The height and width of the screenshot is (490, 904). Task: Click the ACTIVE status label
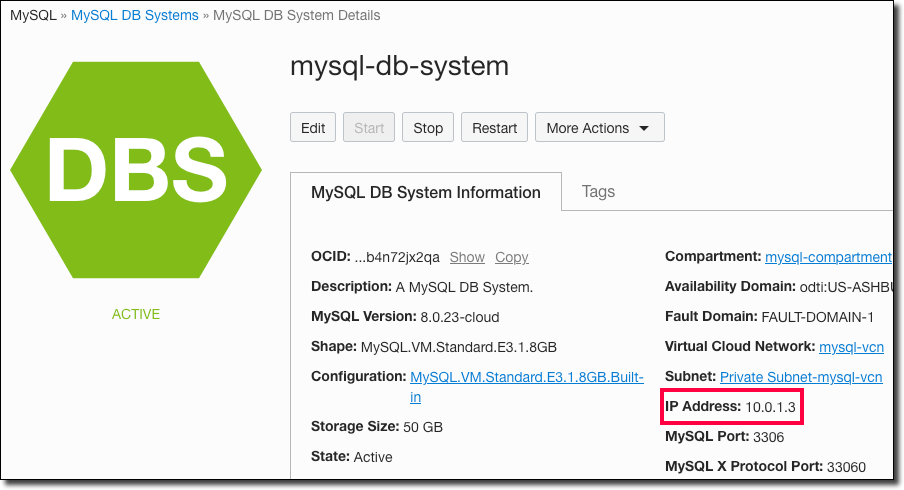tap(136, 314)
